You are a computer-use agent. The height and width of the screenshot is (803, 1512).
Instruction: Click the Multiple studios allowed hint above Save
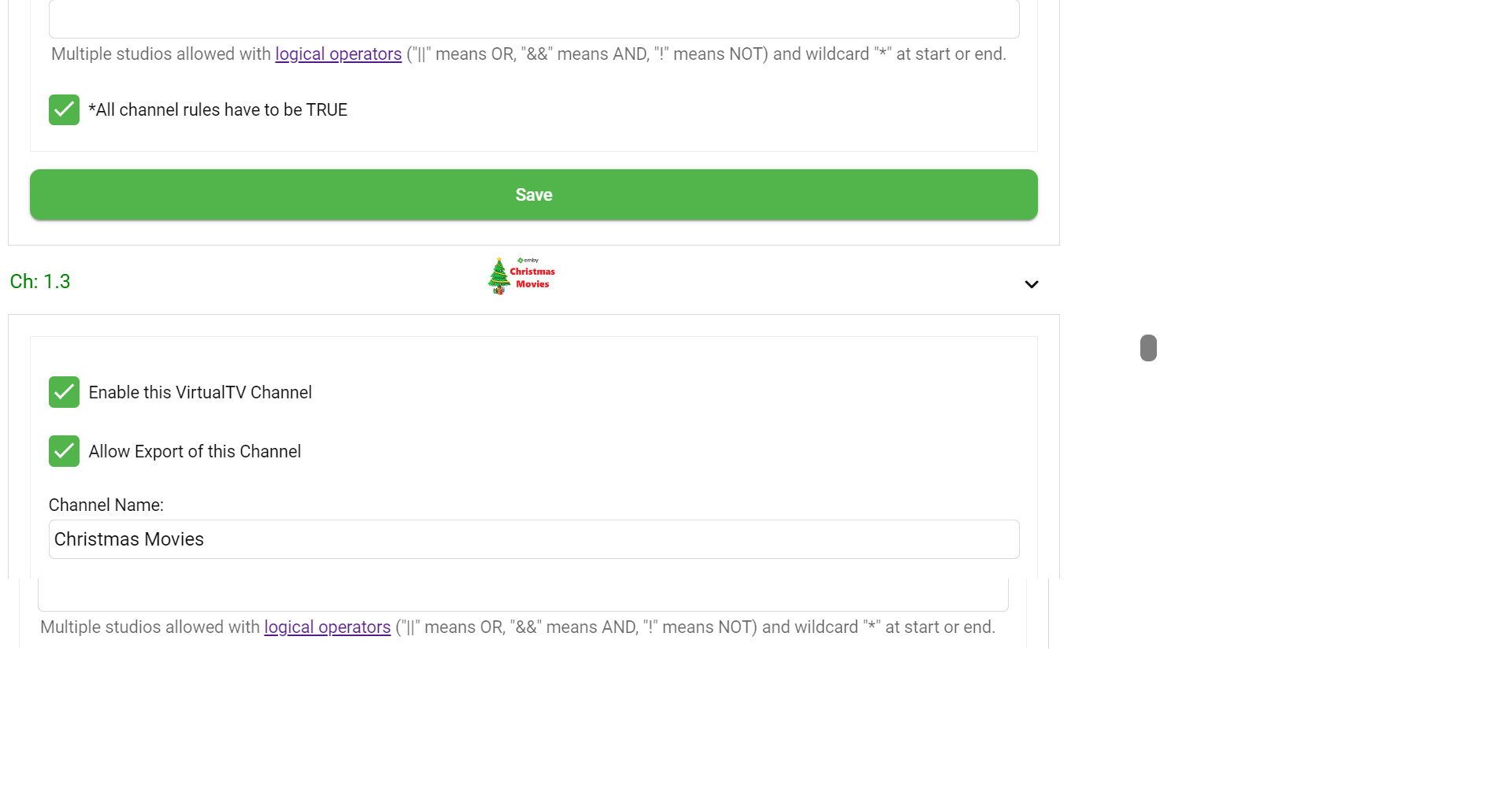161,54
